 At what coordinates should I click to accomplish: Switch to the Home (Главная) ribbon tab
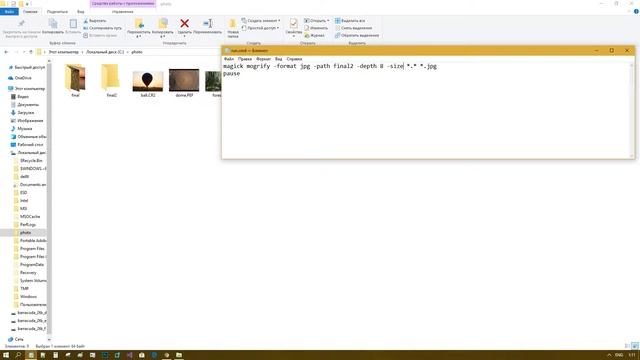(30, 11)
